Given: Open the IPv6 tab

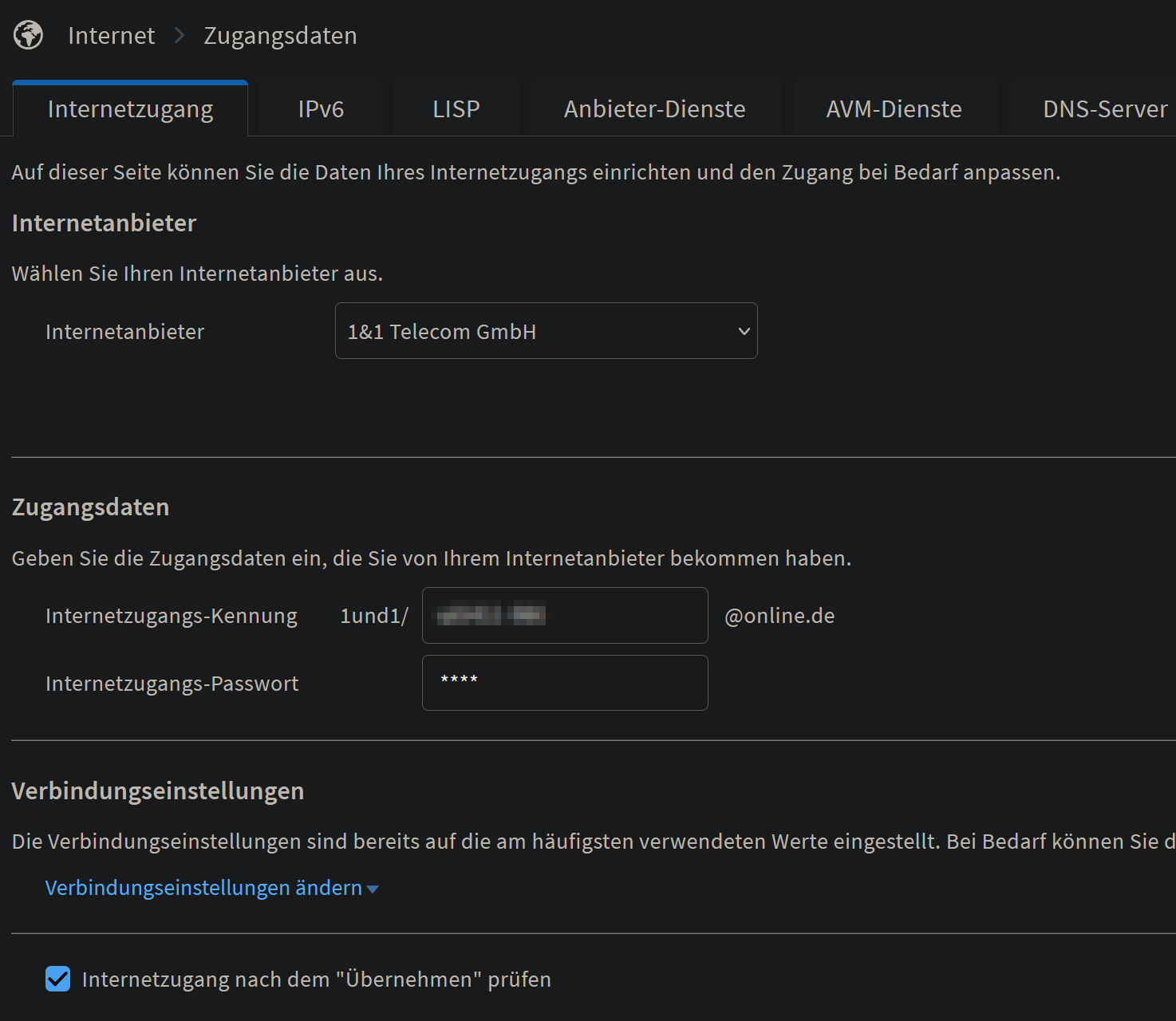Looking at the screenshot, I should (321, 109).
